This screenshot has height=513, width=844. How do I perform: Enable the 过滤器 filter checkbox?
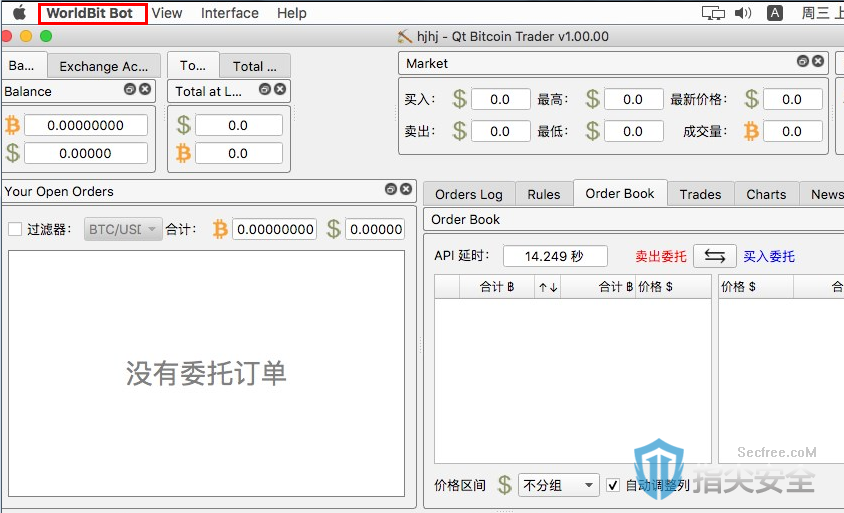coord(15,229)
